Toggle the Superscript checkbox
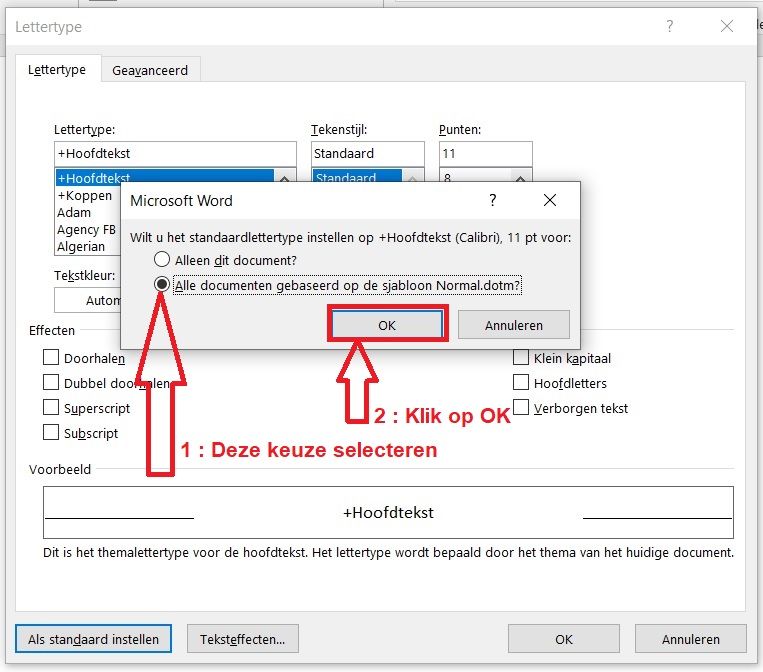Viewport: 763px width, 672px height. tap(51, 407)
